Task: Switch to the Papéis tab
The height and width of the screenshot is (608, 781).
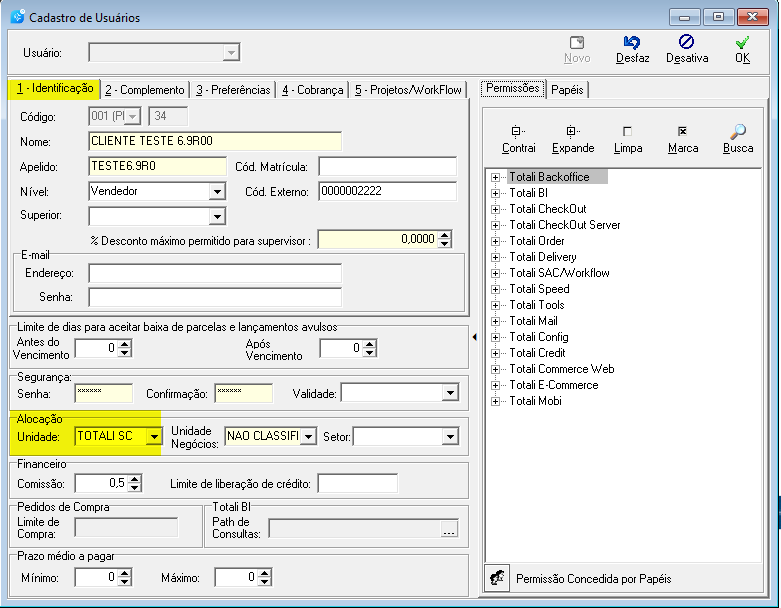Action: [567, 90]
